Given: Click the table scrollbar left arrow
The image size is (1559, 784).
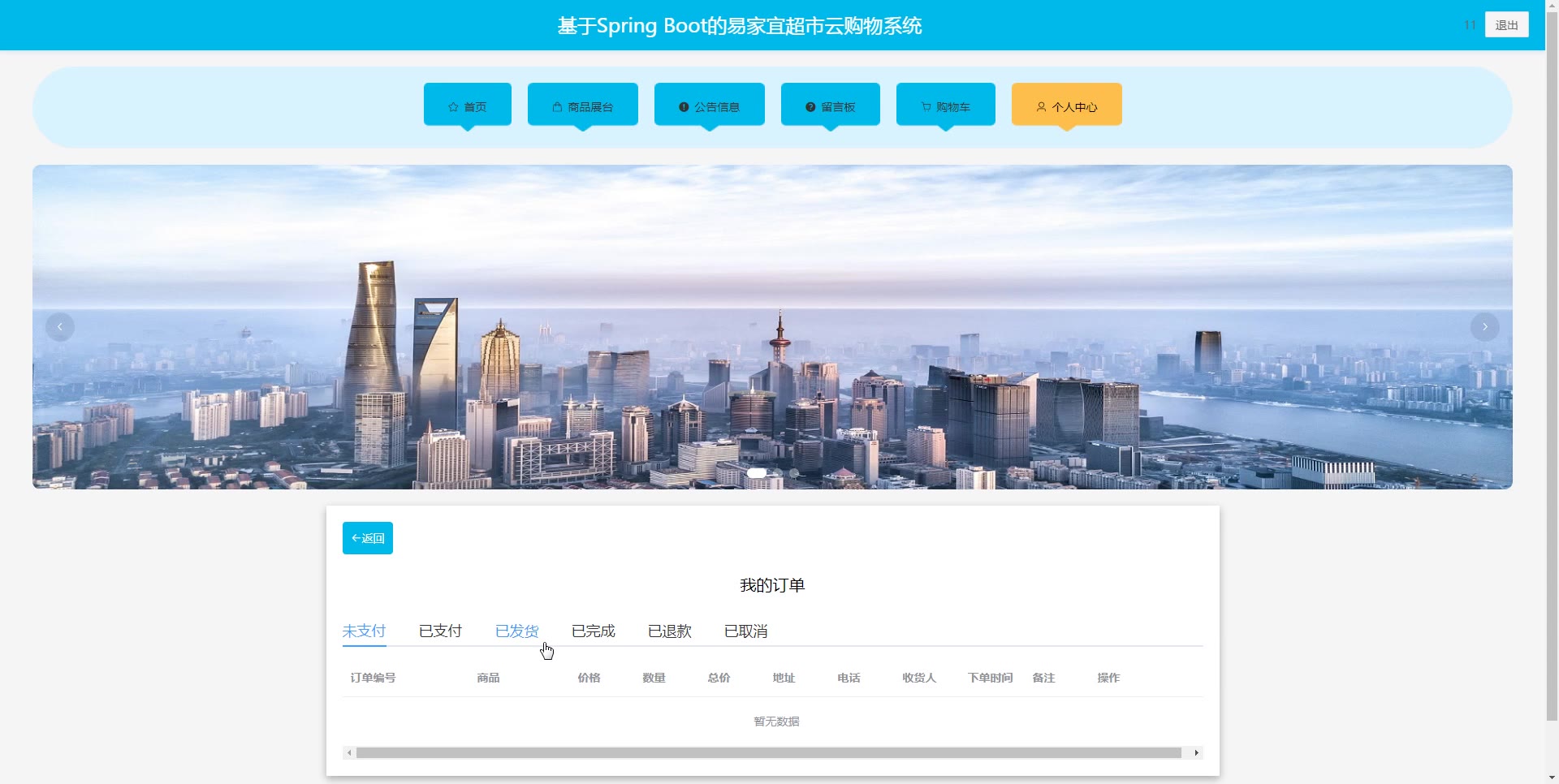Looking at the screenshot, I should (349, 753).
